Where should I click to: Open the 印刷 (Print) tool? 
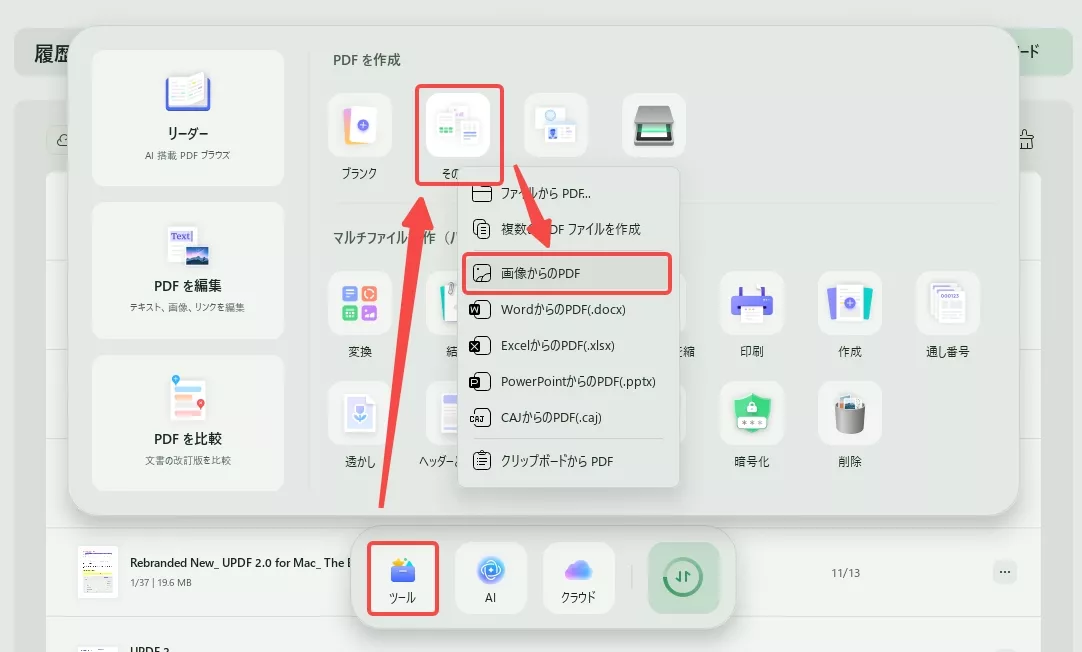751,303
